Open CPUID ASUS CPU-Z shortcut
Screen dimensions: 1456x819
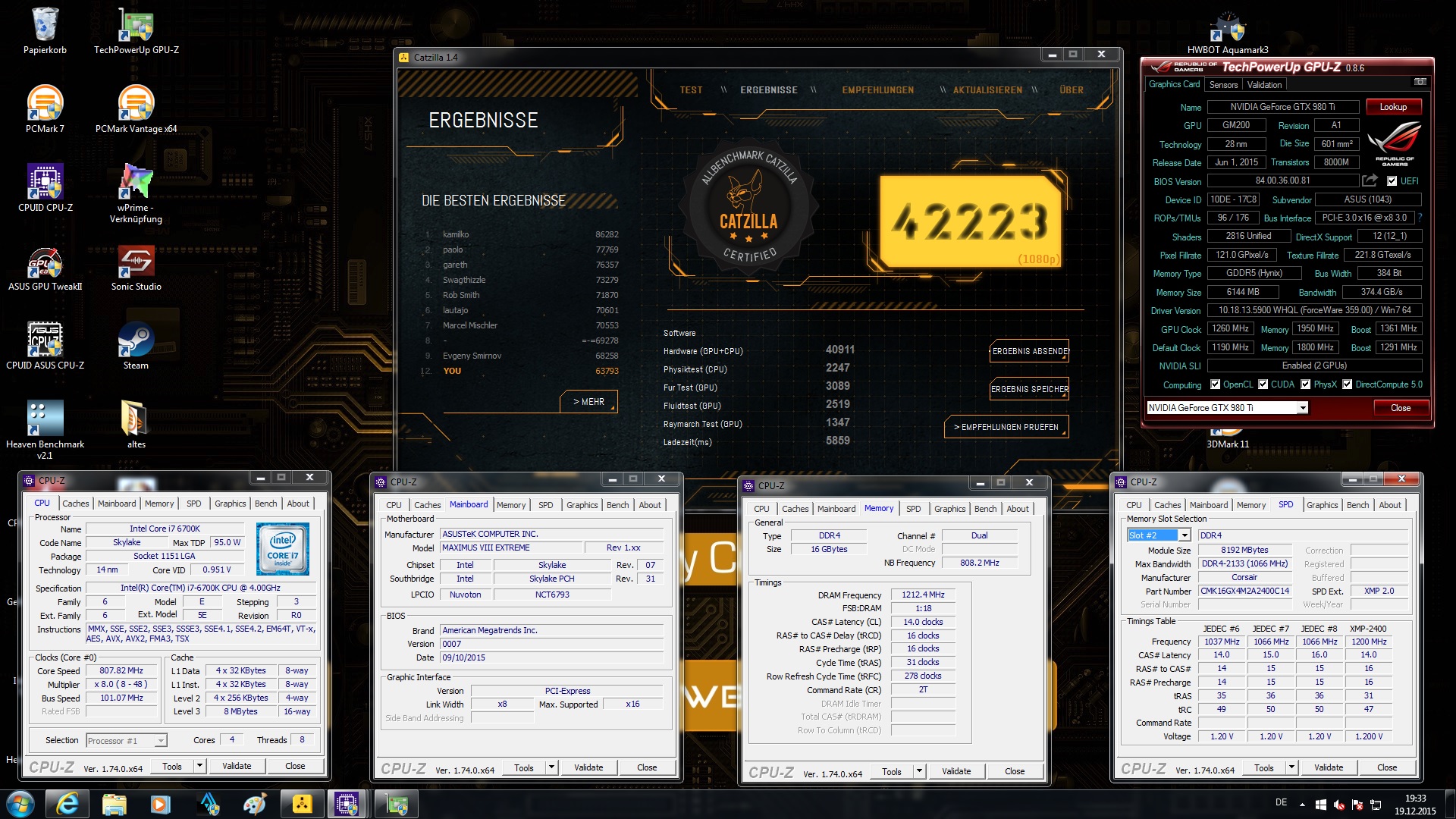click(x=45, y=345)
